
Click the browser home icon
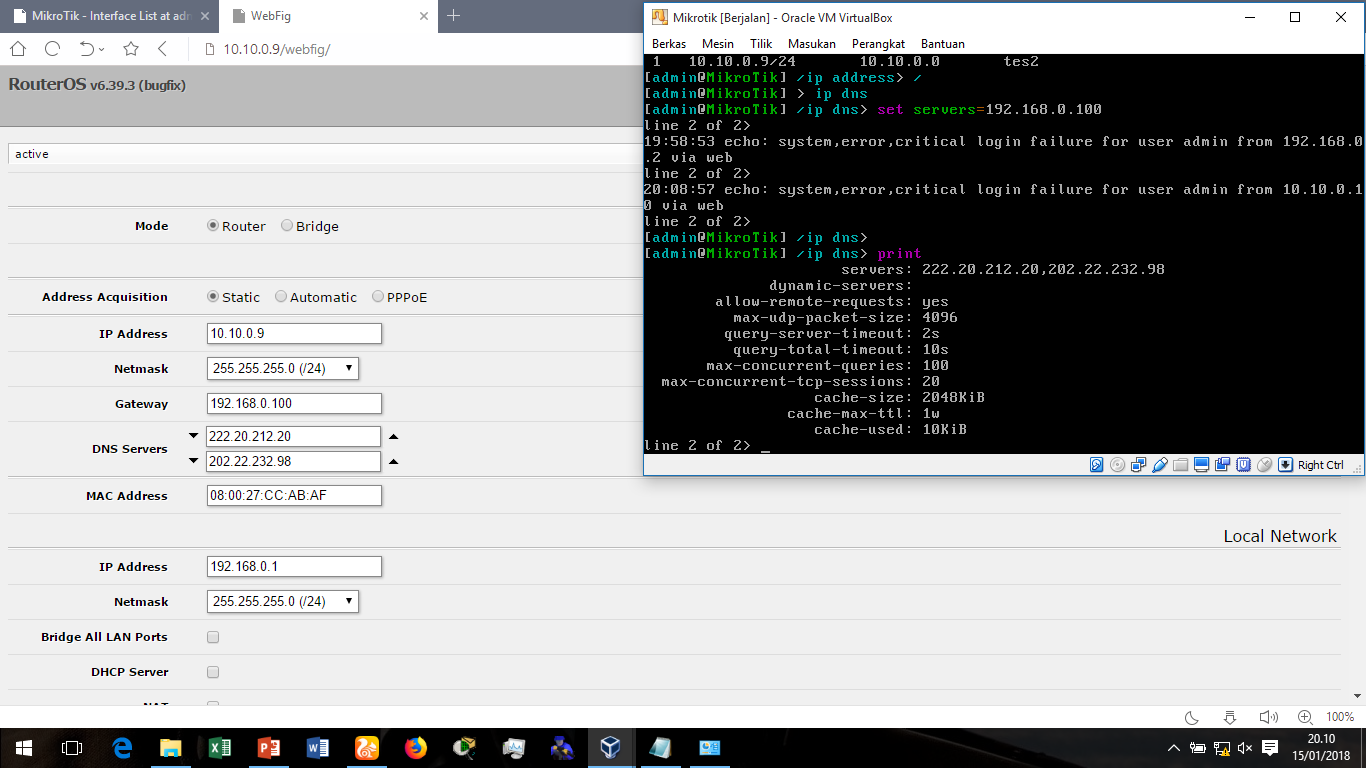18,49
